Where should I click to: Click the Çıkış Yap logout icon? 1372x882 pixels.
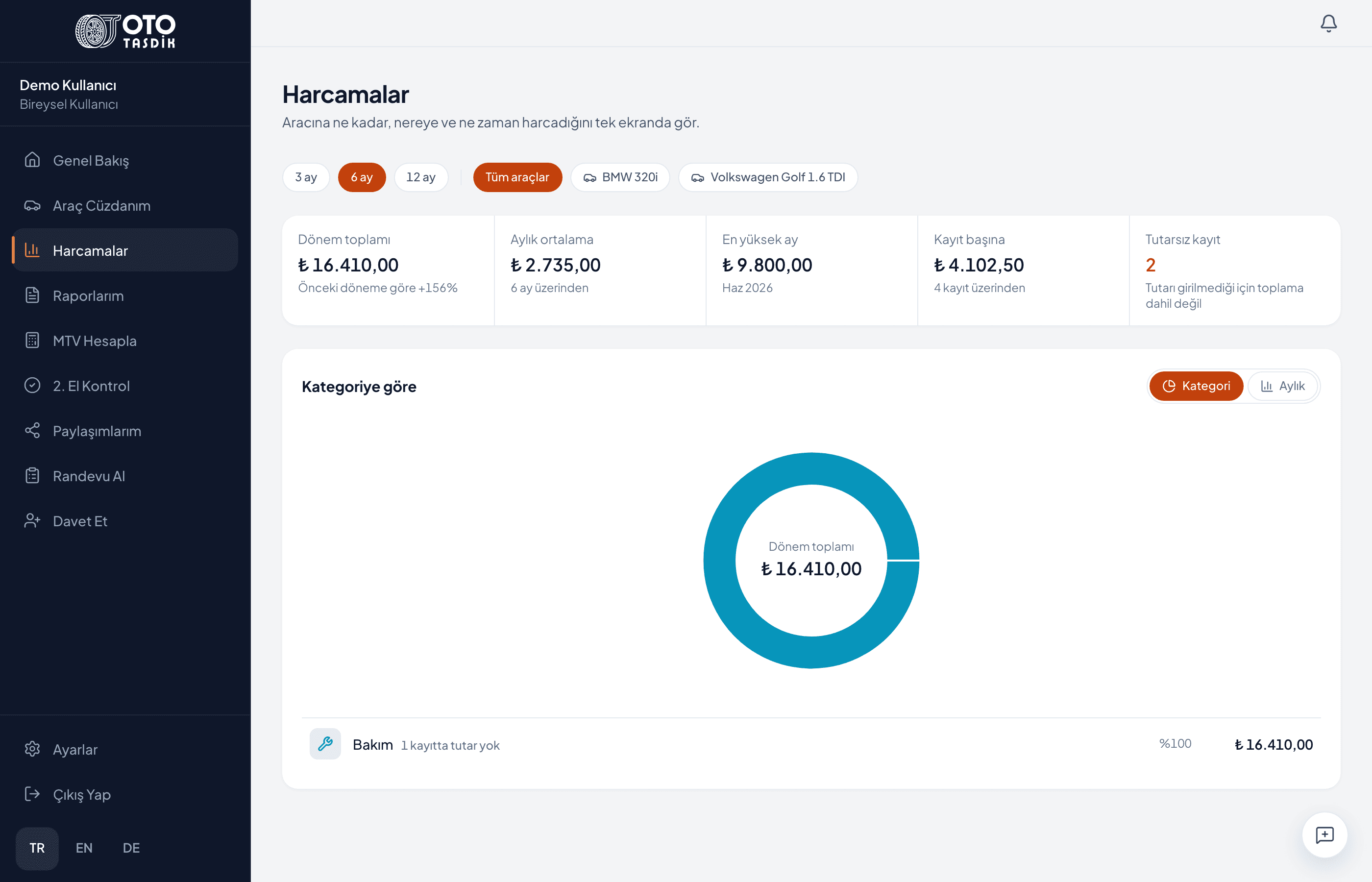click(32, 794)
